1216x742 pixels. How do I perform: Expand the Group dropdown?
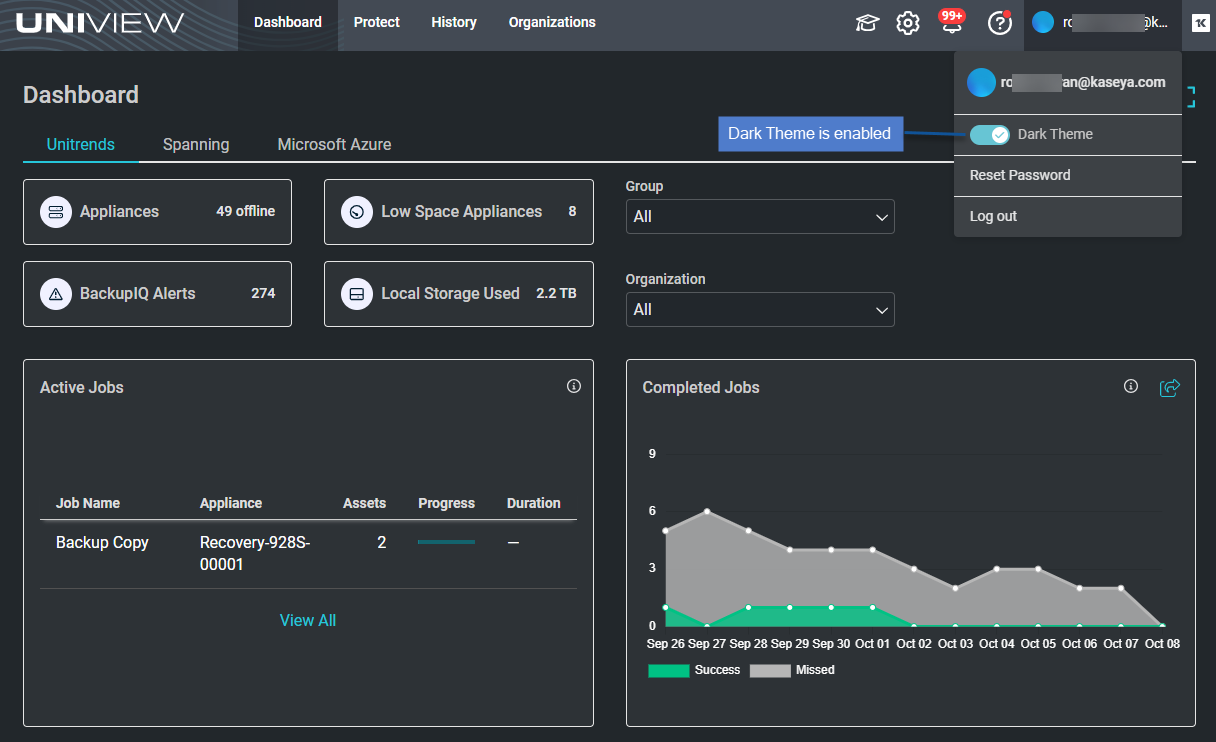pyautogui.click(x=760, y=216)
